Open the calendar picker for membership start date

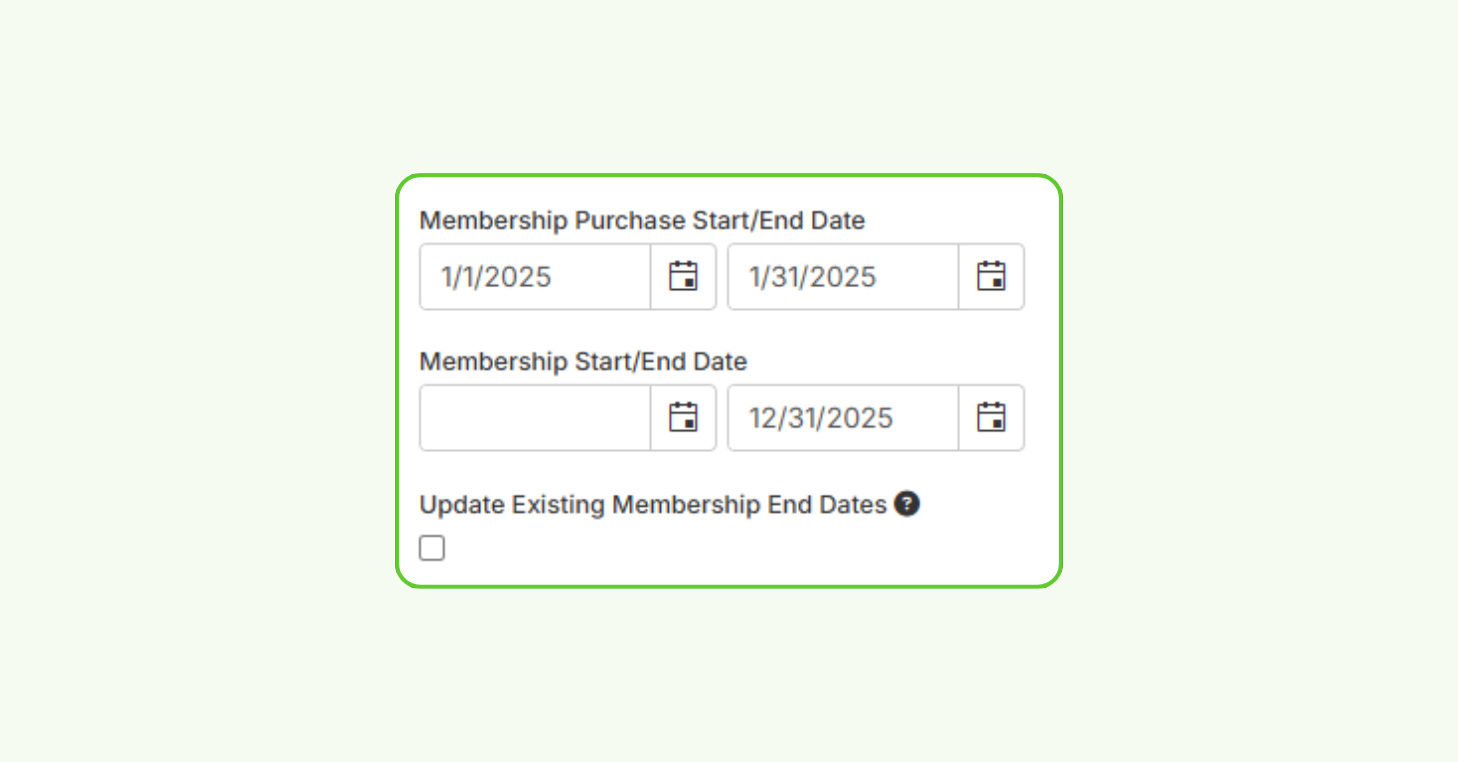click(684, 418)
